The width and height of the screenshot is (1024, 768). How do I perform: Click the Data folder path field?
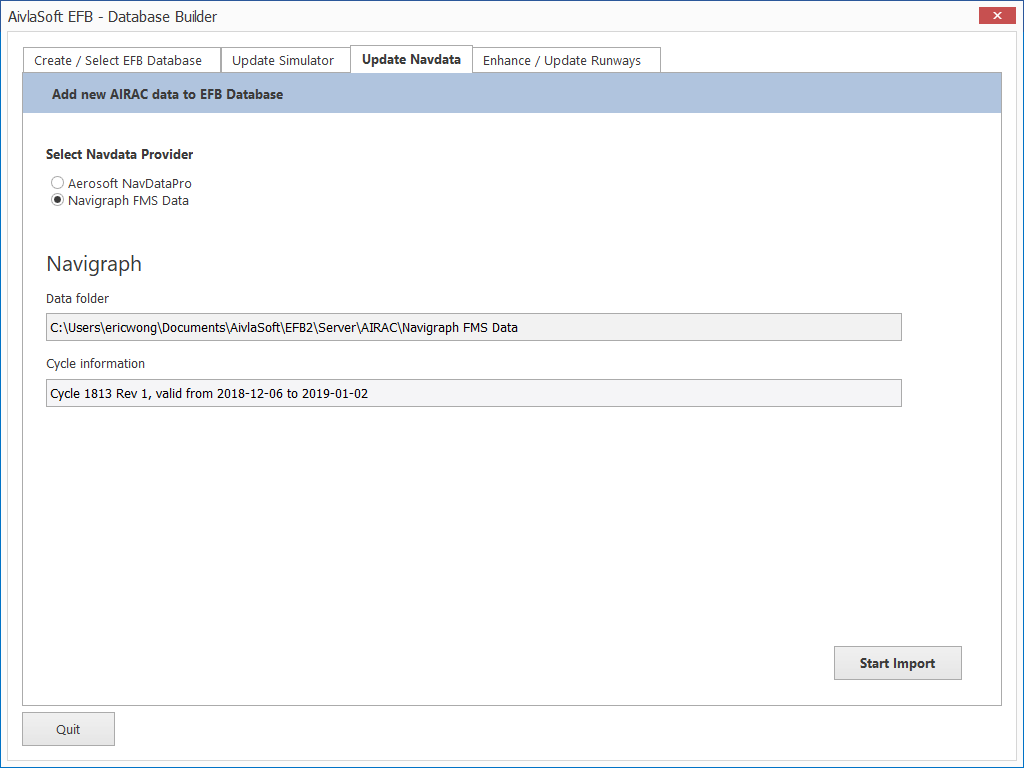tap(473, 327)
